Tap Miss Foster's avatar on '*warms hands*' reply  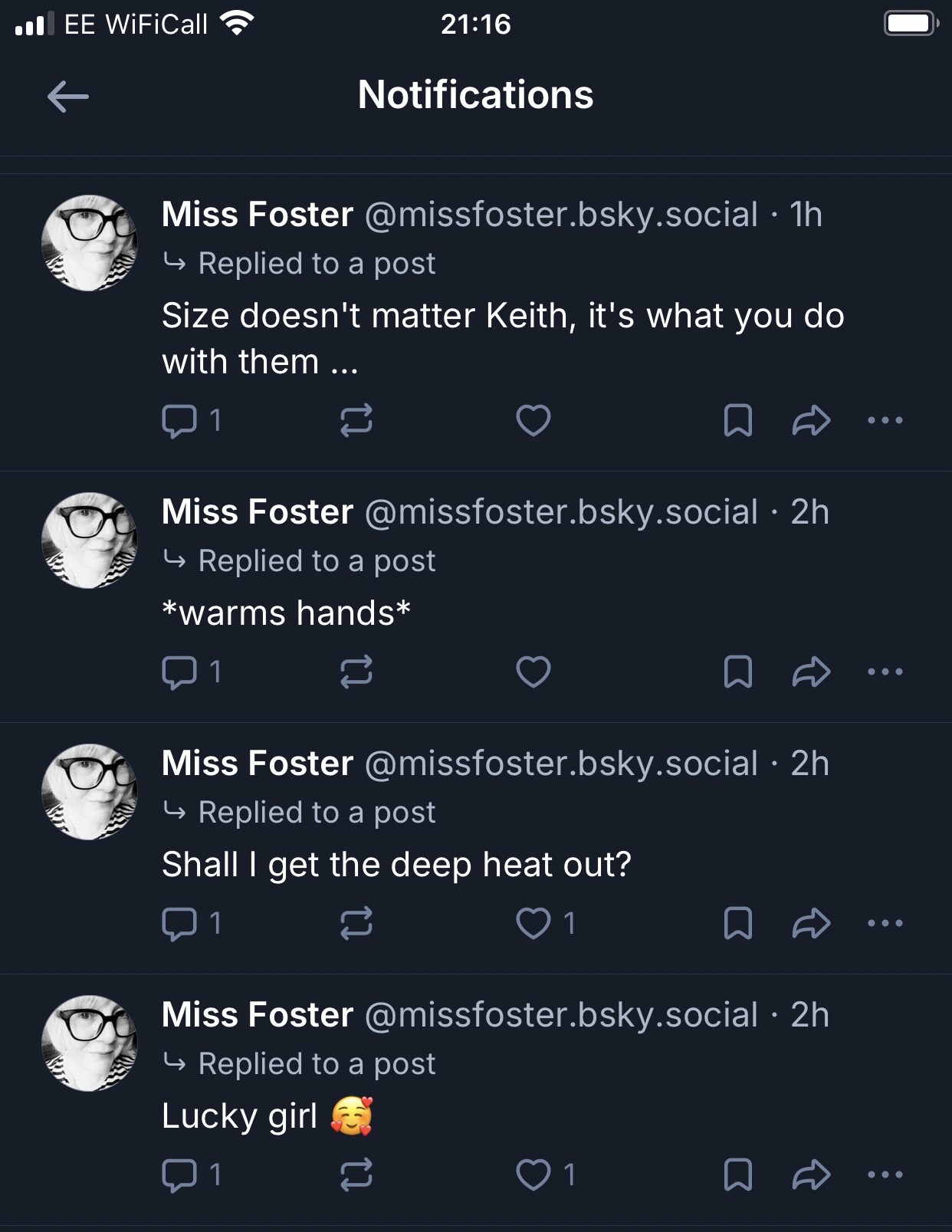tap(90, 540)
